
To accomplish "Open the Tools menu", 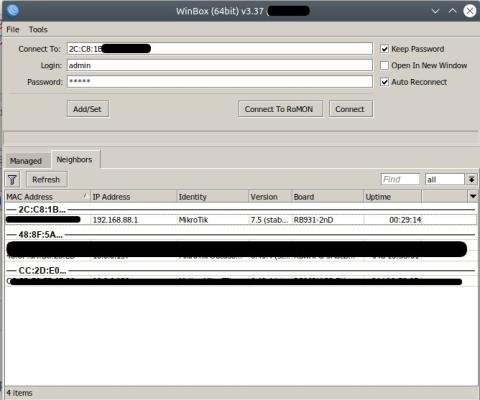I will [x=38, y=30].
